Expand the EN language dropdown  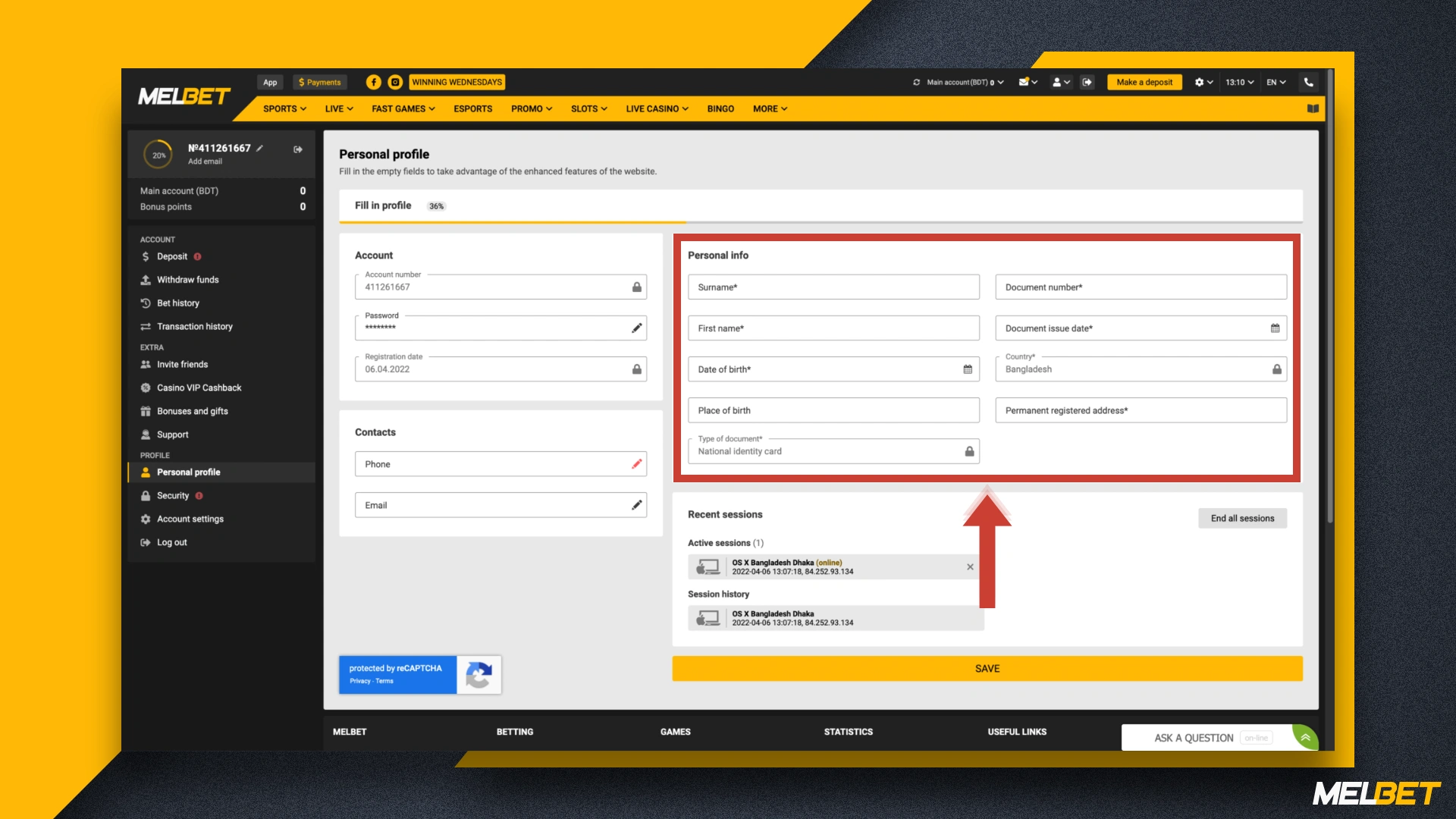coord(1276,82)
